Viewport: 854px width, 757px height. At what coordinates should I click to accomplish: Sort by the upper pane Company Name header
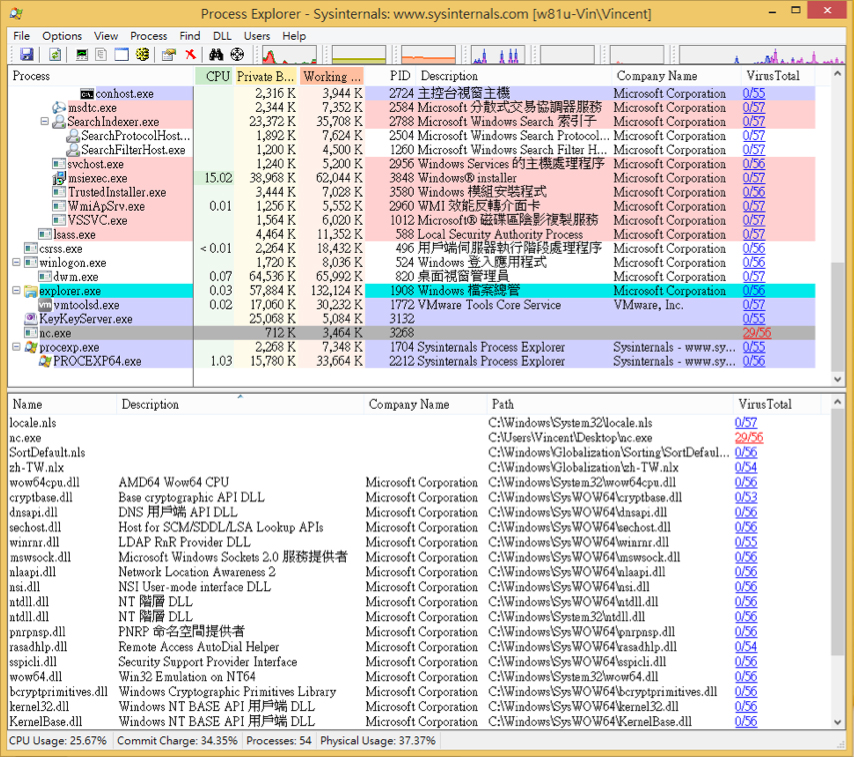(676, 76)
